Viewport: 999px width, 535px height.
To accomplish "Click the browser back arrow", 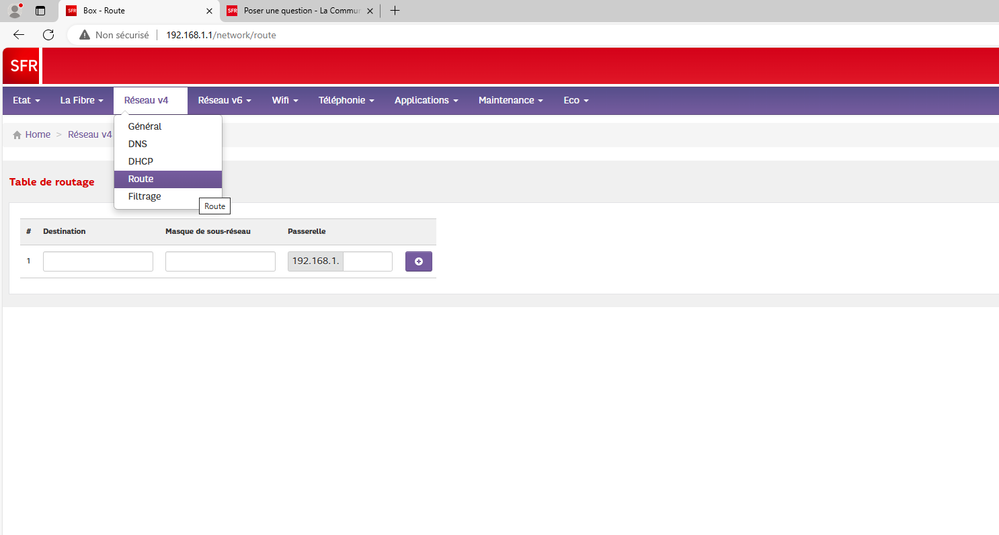I will [x=18, y=34].
